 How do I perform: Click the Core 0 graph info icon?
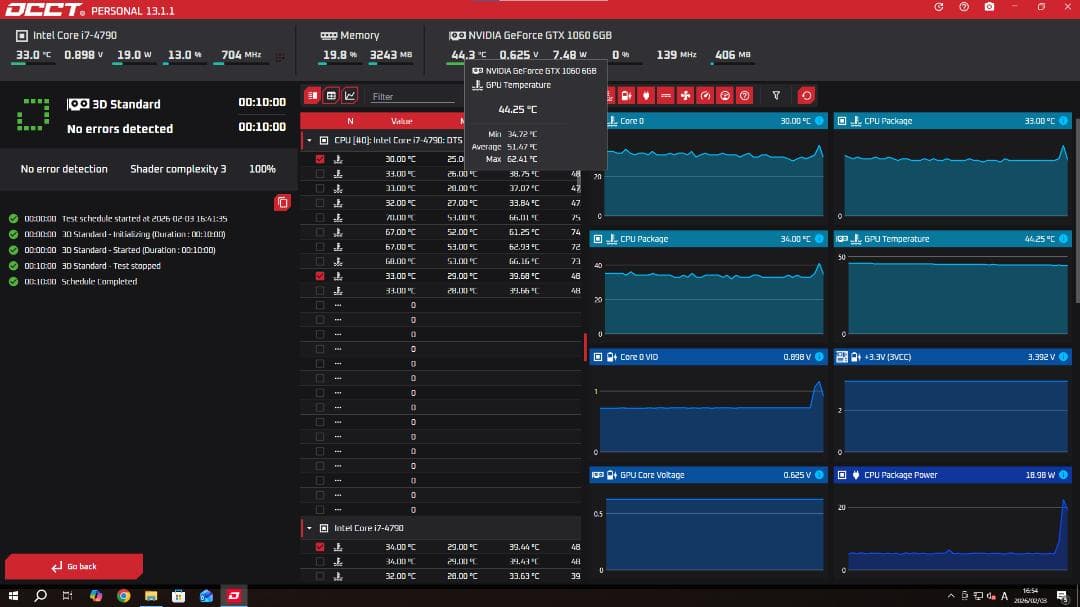coord(819,121)
